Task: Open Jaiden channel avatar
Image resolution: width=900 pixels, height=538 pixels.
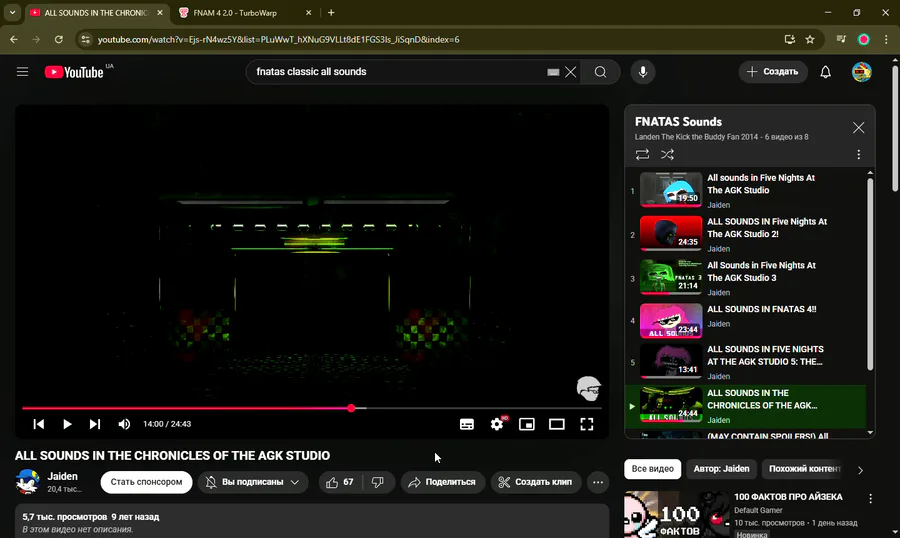Action: 27,482
